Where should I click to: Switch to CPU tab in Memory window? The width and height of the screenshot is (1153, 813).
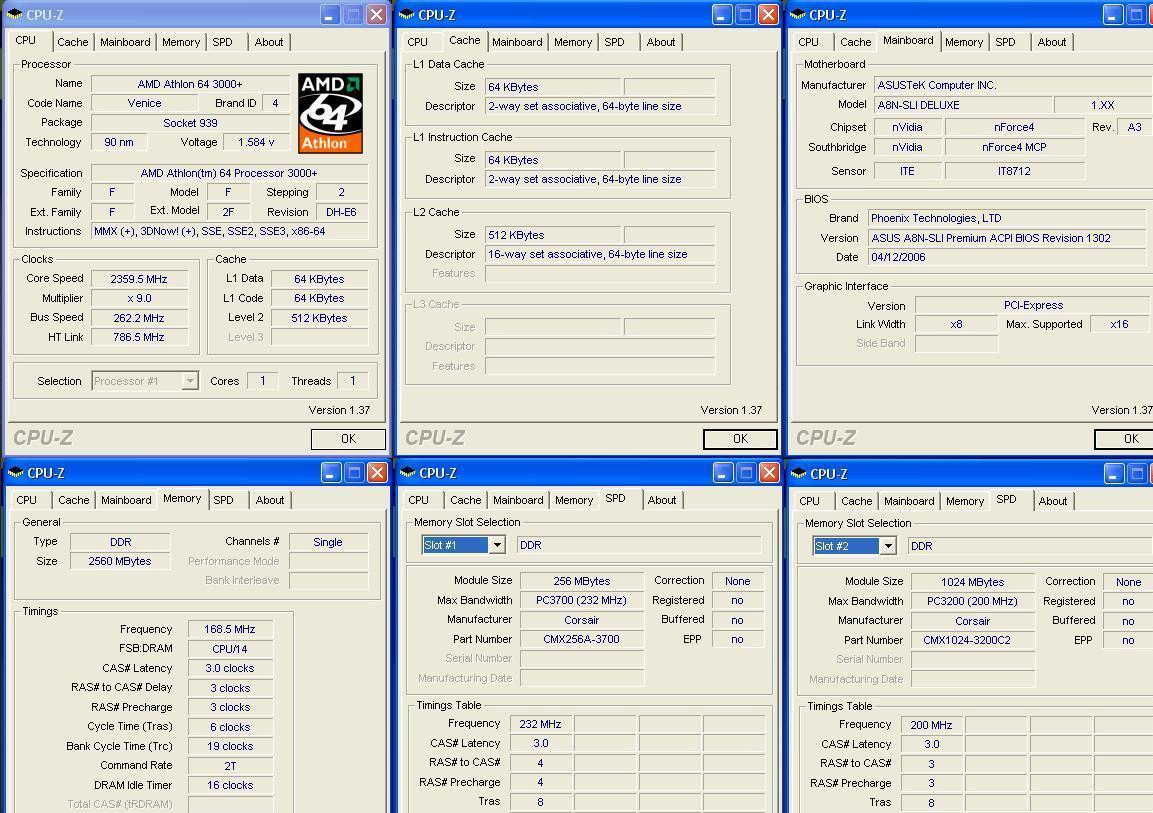(x=26, y=500)
